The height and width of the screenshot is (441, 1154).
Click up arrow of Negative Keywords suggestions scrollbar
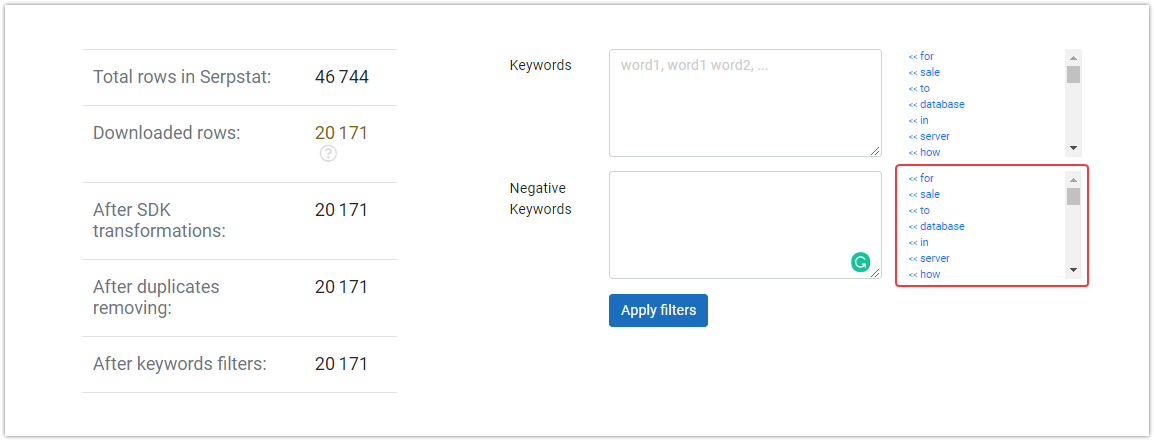pos(1073,180)
